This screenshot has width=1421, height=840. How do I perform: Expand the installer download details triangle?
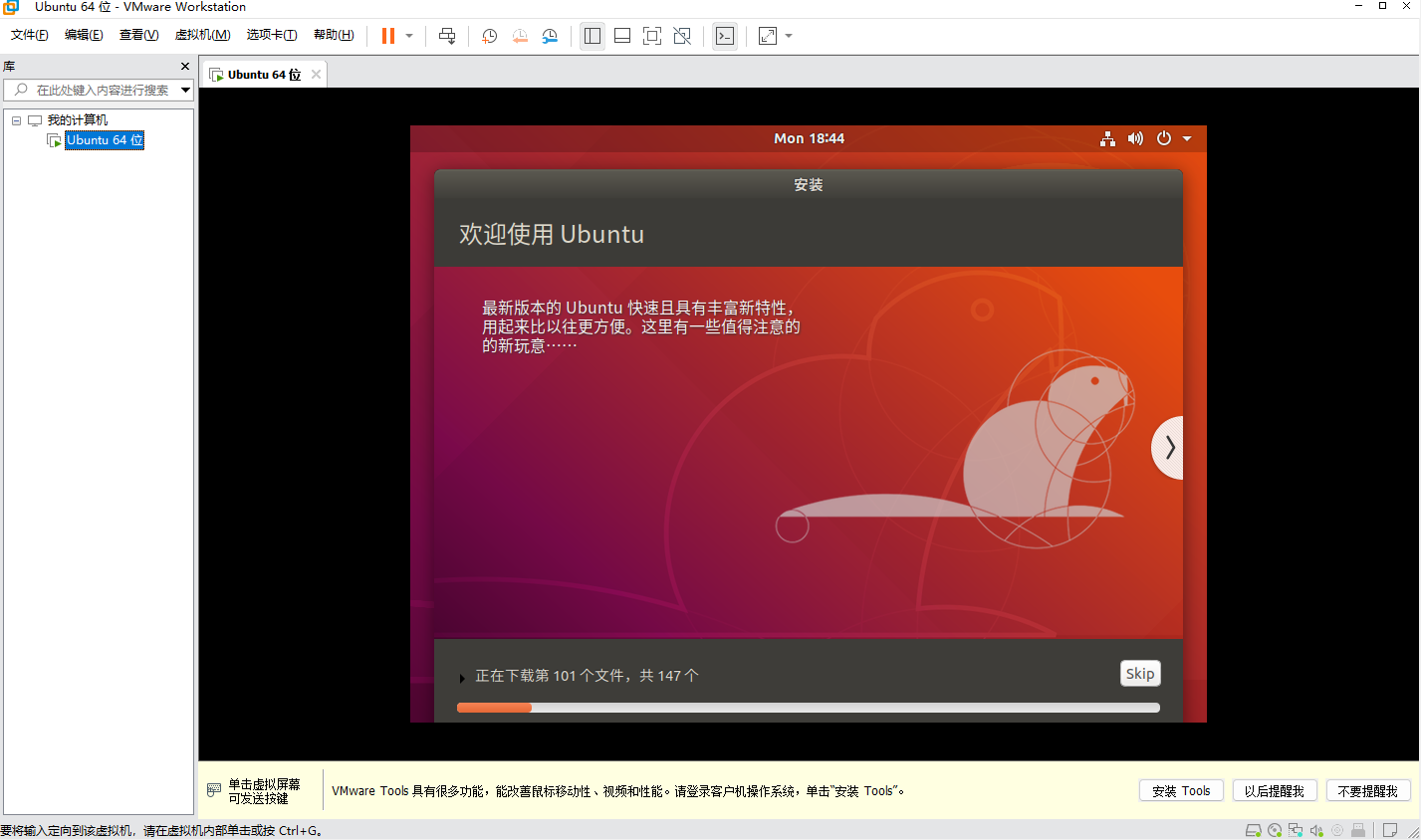tap(462, 677)
